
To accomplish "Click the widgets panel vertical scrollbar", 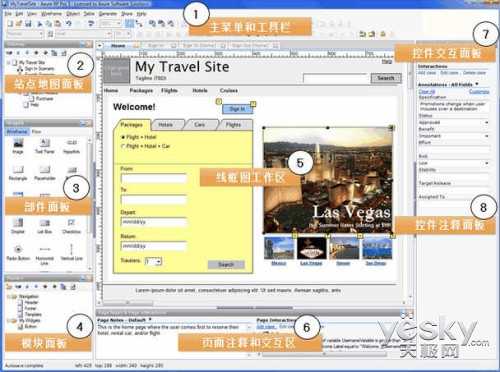I will [90, 203].
